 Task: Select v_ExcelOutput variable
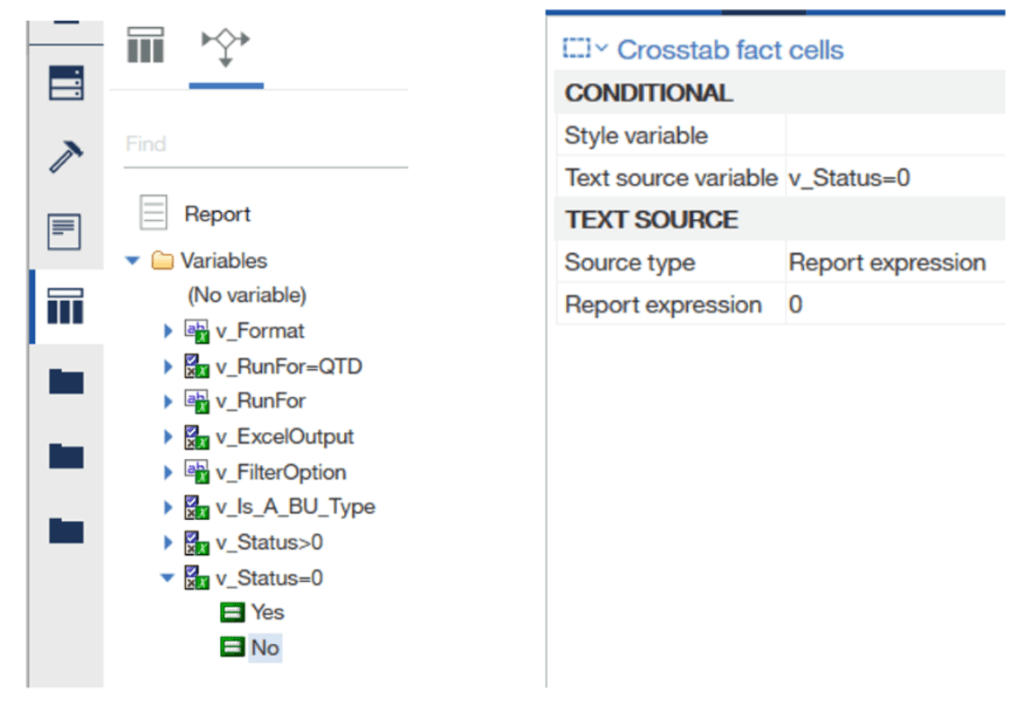tap(285, 436)
